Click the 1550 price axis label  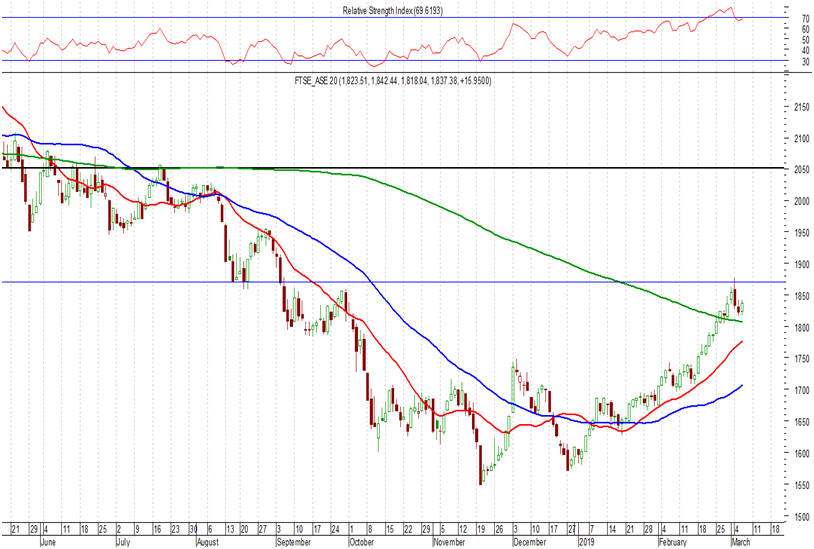click(802, 485)
